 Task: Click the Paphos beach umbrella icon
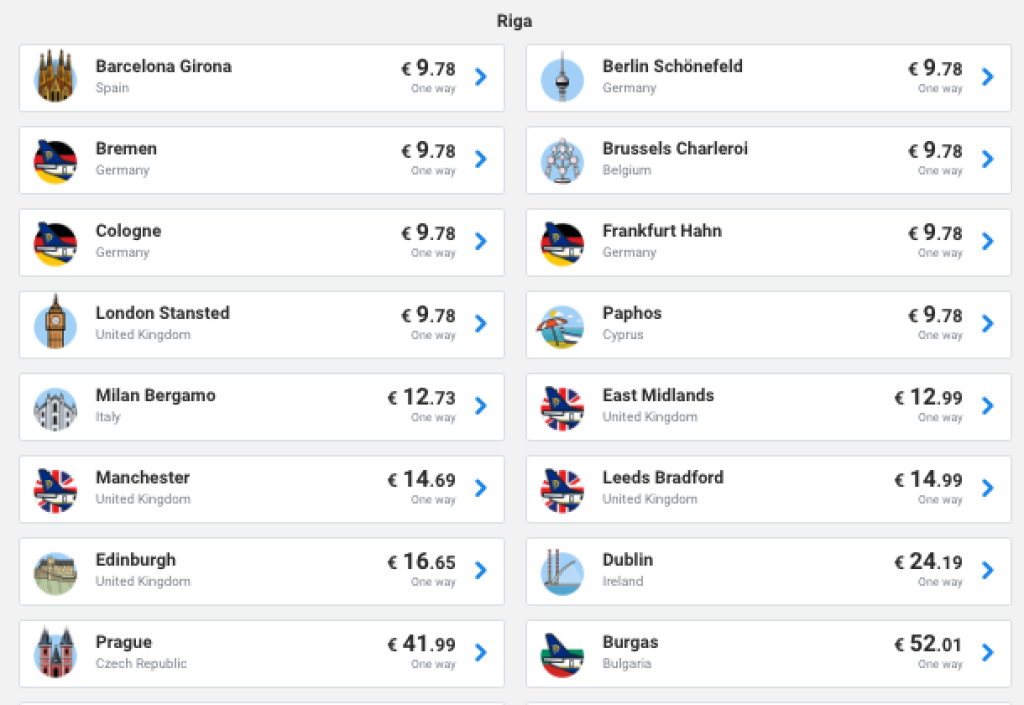[x=562, y=324]
